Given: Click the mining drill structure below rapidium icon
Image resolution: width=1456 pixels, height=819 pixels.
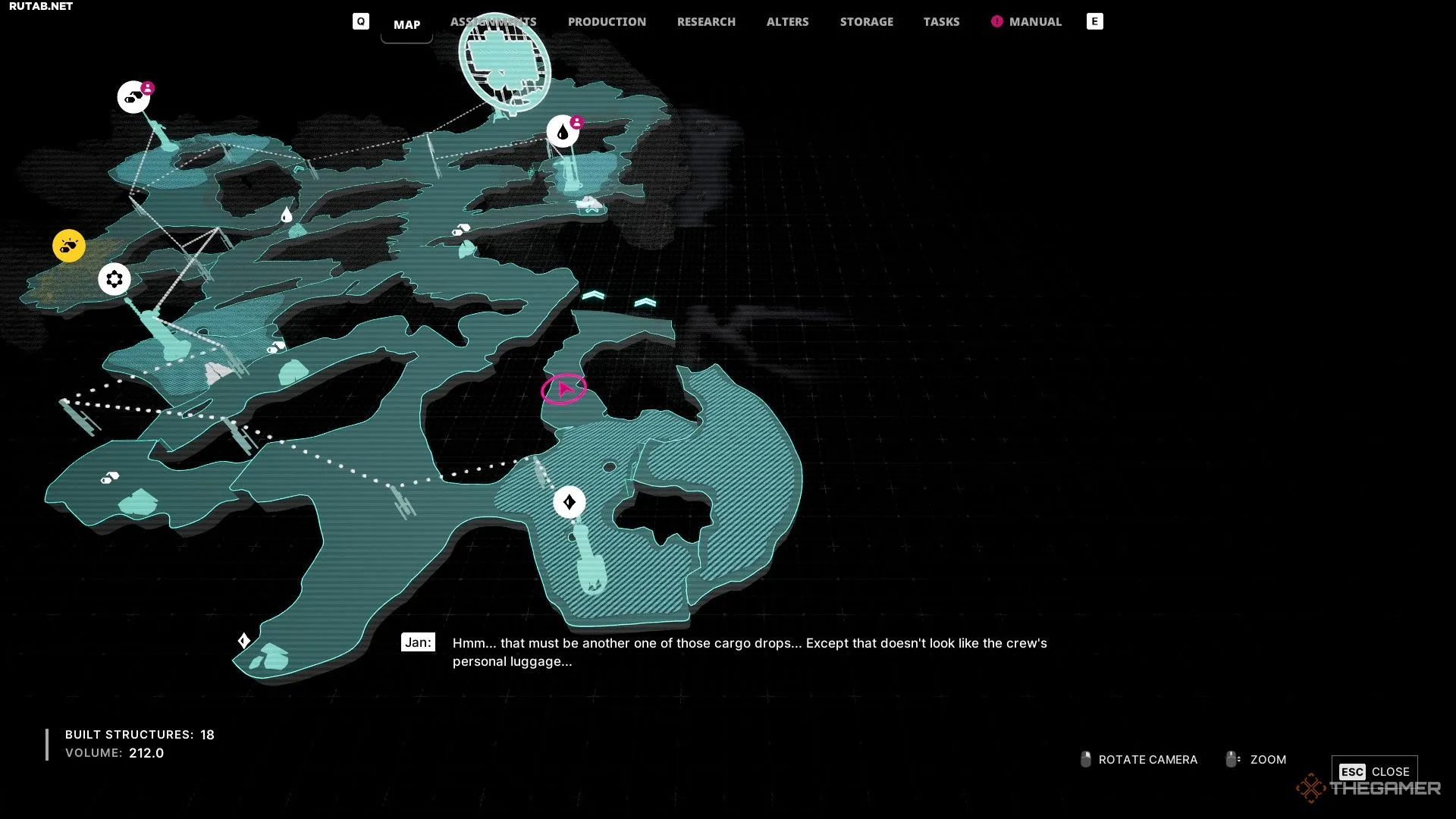Looking at the screenshot, I should coord(589,559).
